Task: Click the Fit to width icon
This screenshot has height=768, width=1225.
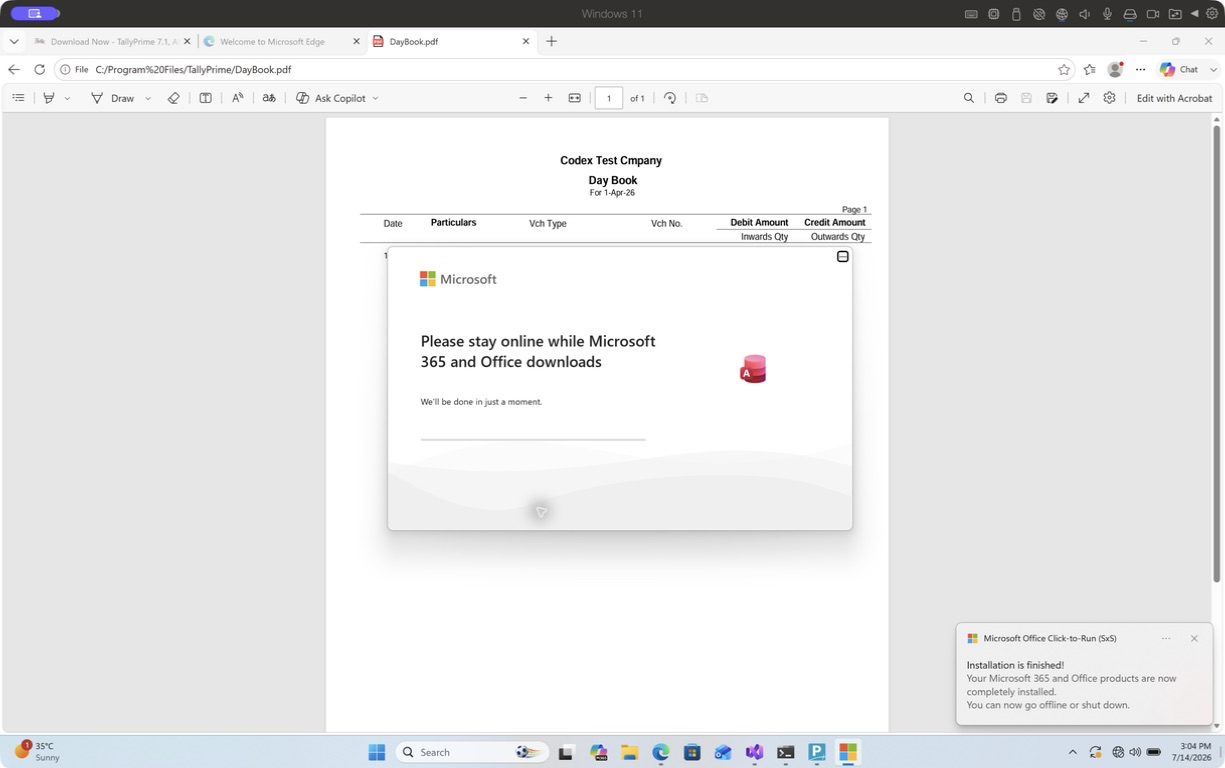Action: click(574, 98)
